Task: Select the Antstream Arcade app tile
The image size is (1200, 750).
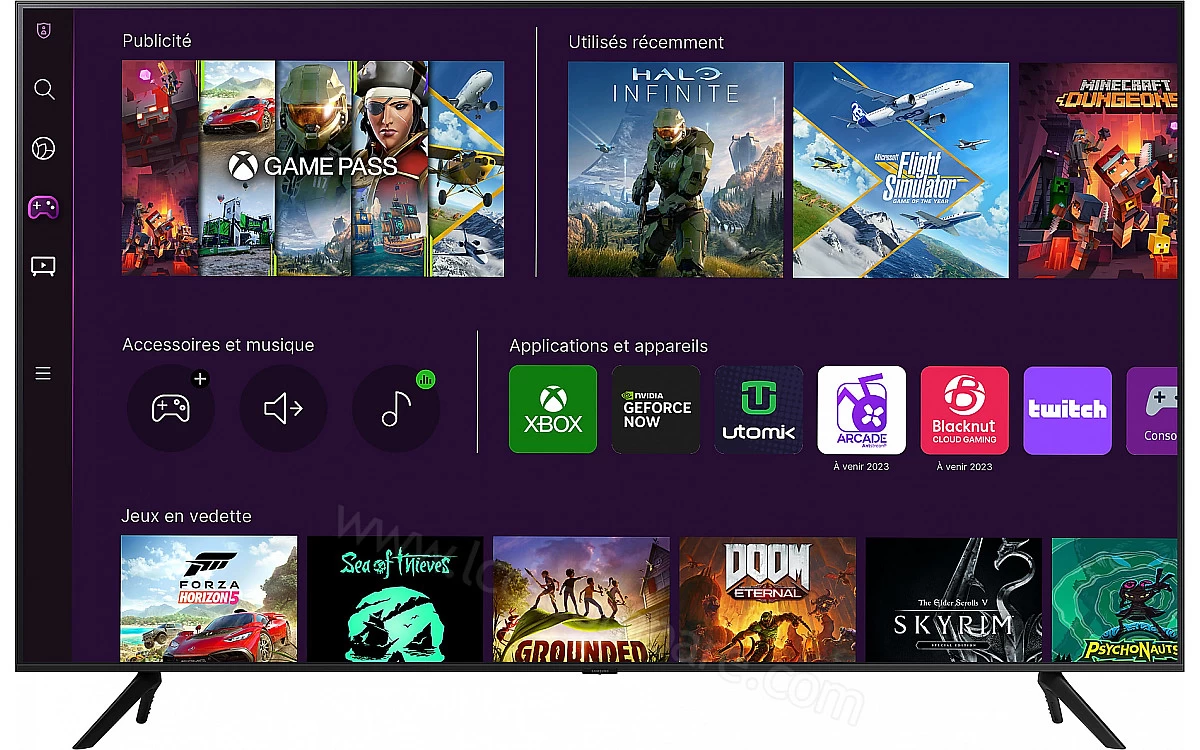Action: click(862, 409)
